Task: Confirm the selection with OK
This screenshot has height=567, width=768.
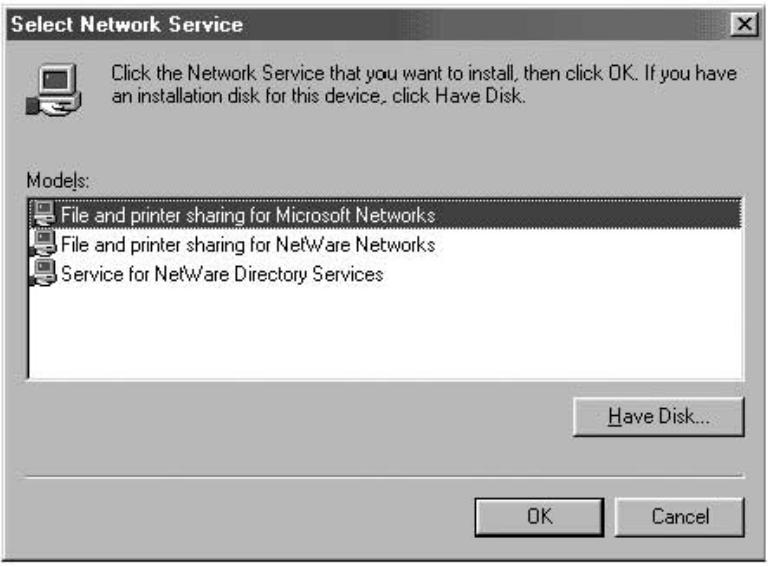Action: coord(539,517)
